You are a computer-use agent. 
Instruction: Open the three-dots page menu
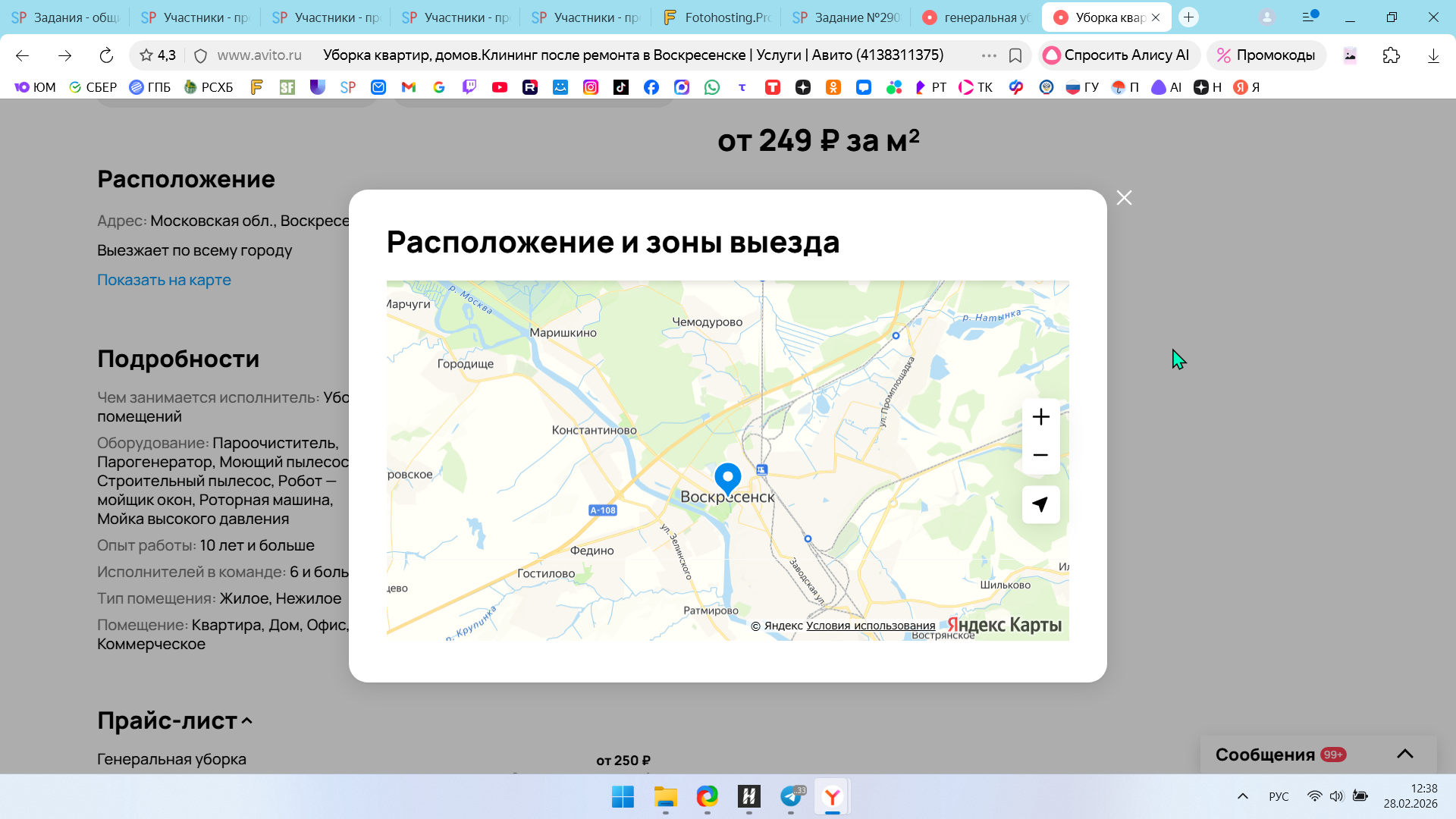point(989,55)
